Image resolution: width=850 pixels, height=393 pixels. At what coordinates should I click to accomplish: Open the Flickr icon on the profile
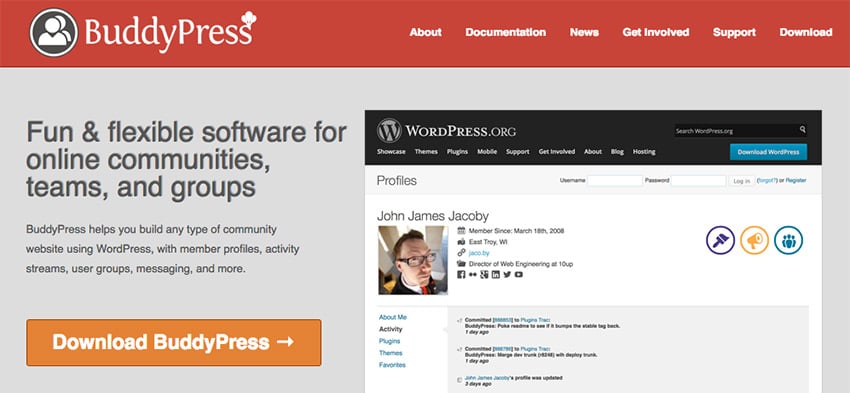click(473, 275)
